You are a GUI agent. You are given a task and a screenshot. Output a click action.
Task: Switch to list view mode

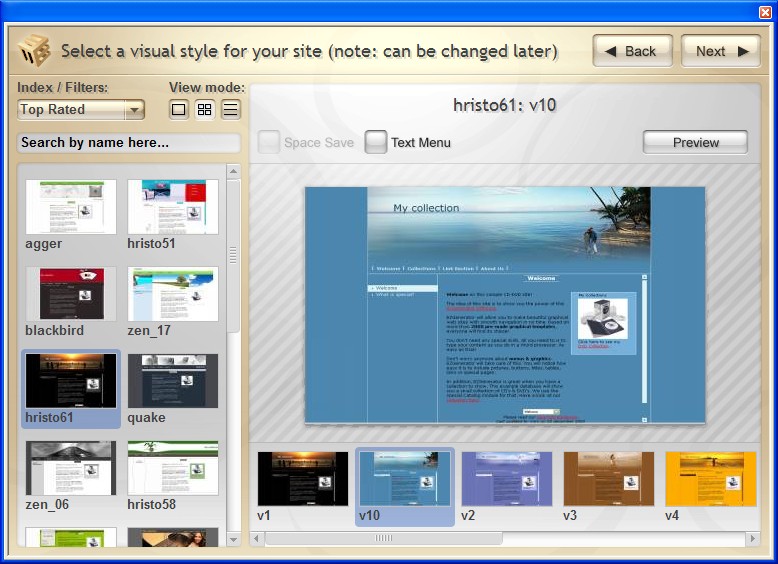tap(231, 110)
